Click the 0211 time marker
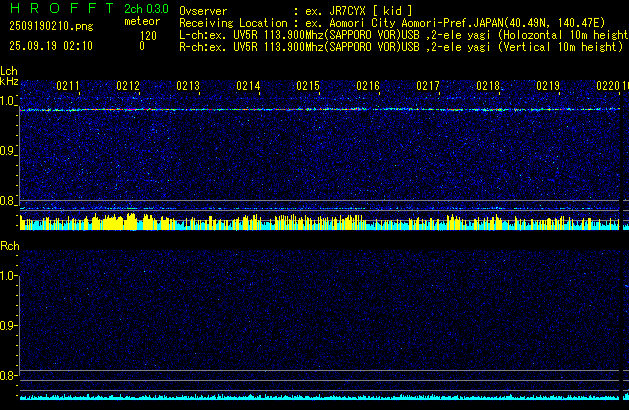 68,87
